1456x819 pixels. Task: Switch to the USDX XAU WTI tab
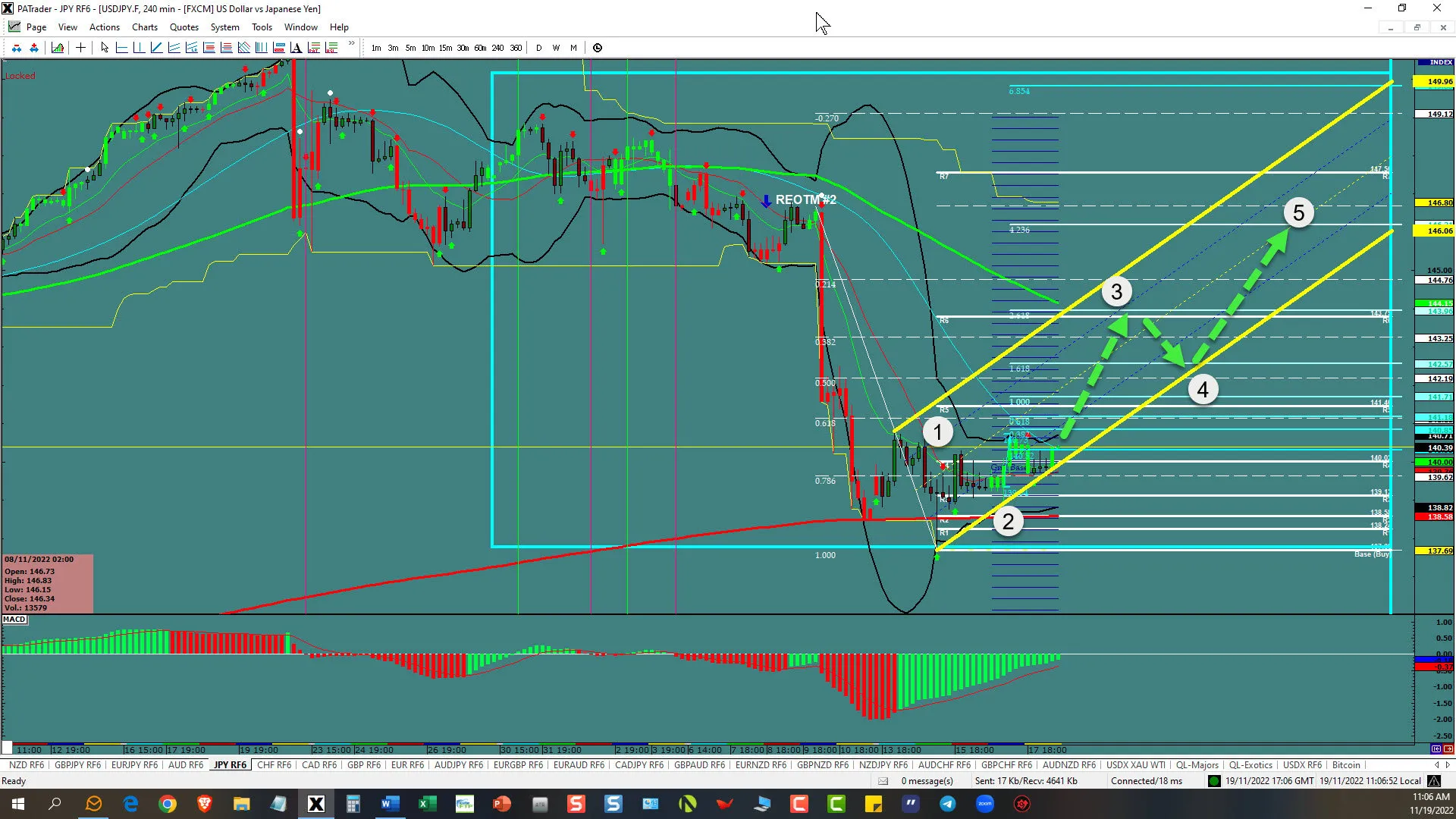coord(1136,765)
